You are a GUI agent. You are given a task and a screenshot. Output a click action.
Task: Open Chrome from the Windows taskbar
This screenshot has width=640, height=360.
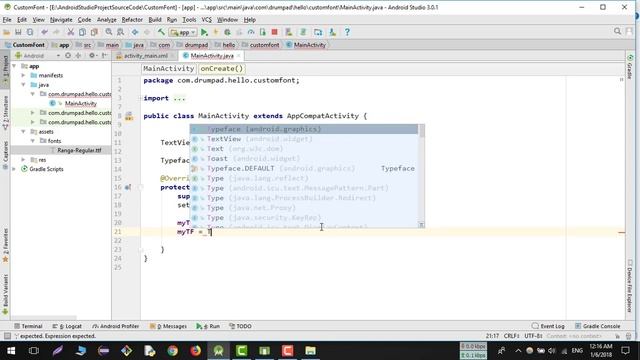pyautogui.click(x=173, y=351)
